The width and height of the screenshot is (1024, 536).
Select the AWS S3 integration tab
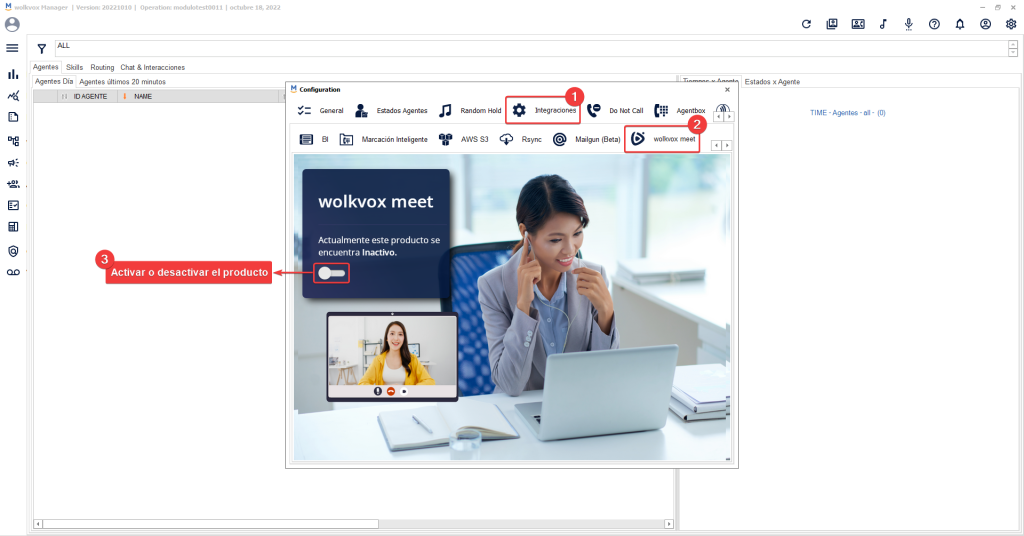click(464, 140)
